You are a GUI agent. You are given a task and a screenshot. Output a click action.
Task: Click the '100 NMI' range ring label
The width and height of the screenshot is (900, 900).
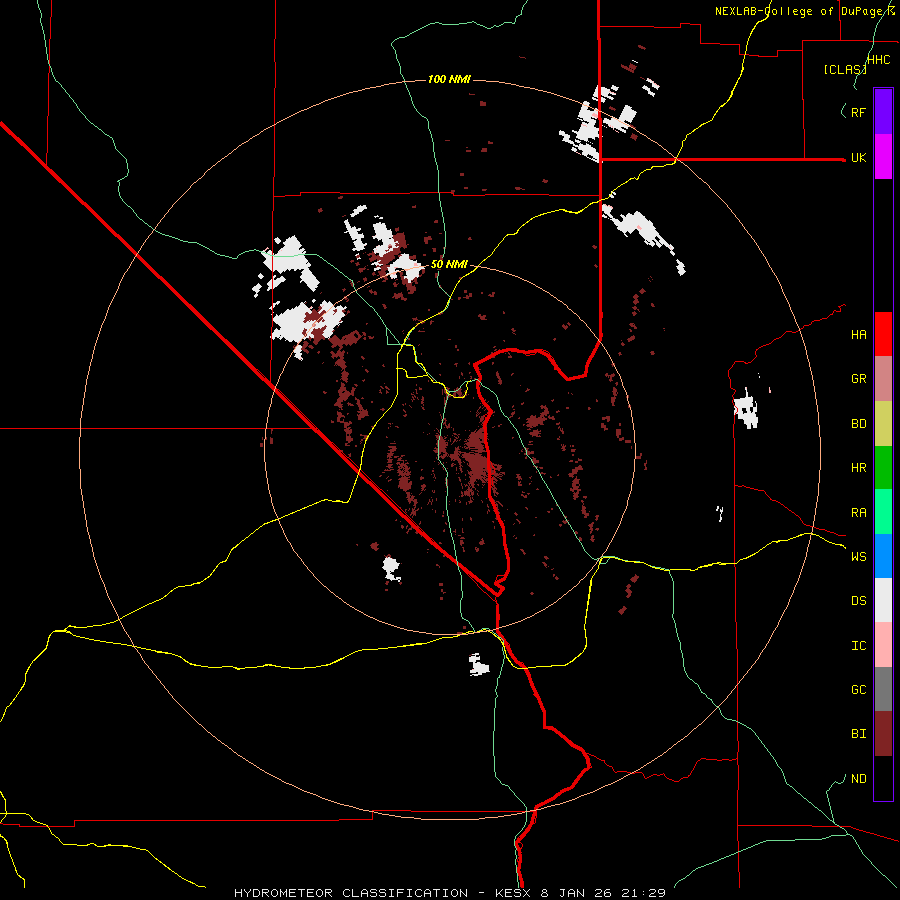[x=449, y=79]
